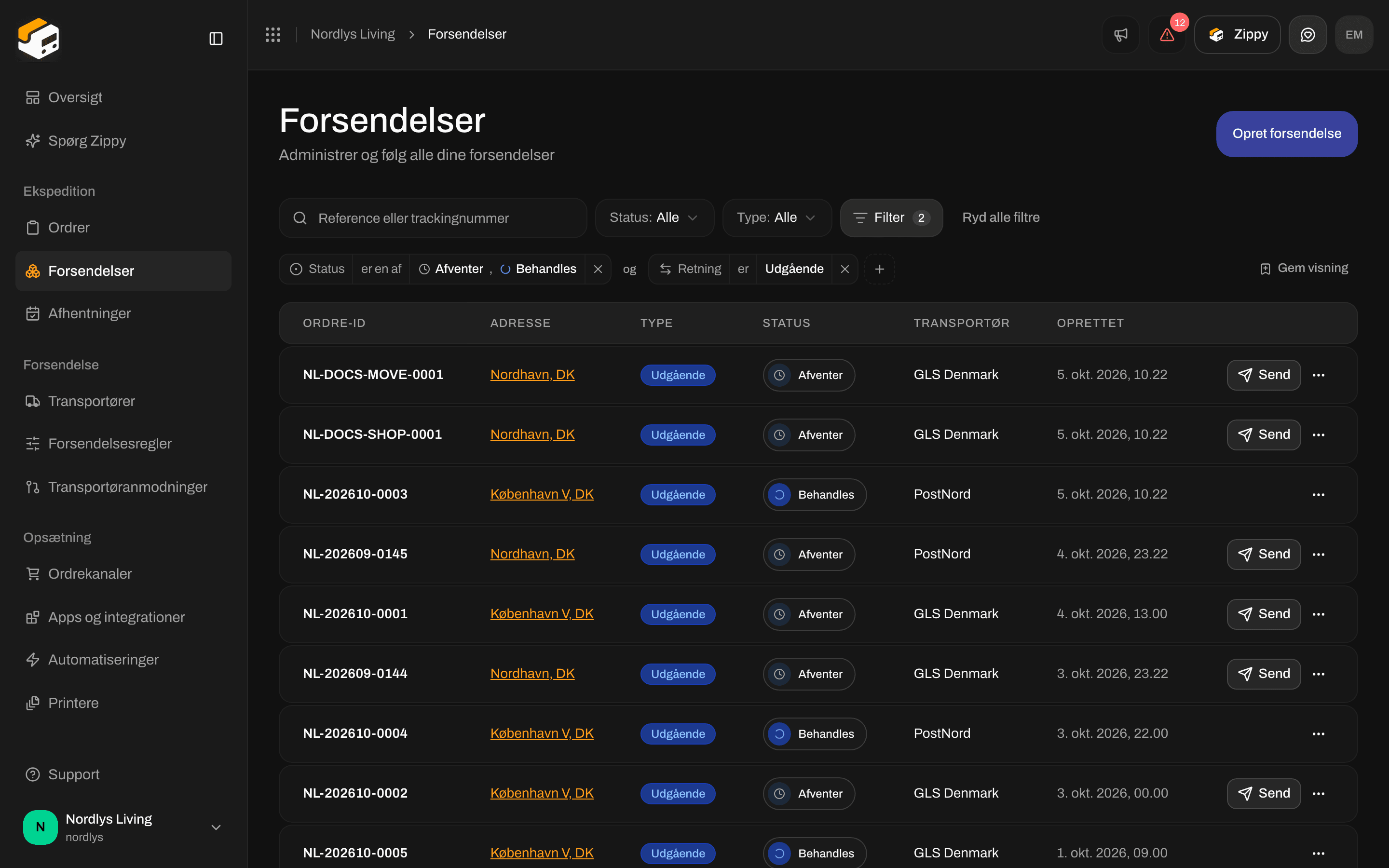Open Printere in sidebar
The height and width of the screenshot is (868, 1389).
pyautogui.click(x=123, y=703)
